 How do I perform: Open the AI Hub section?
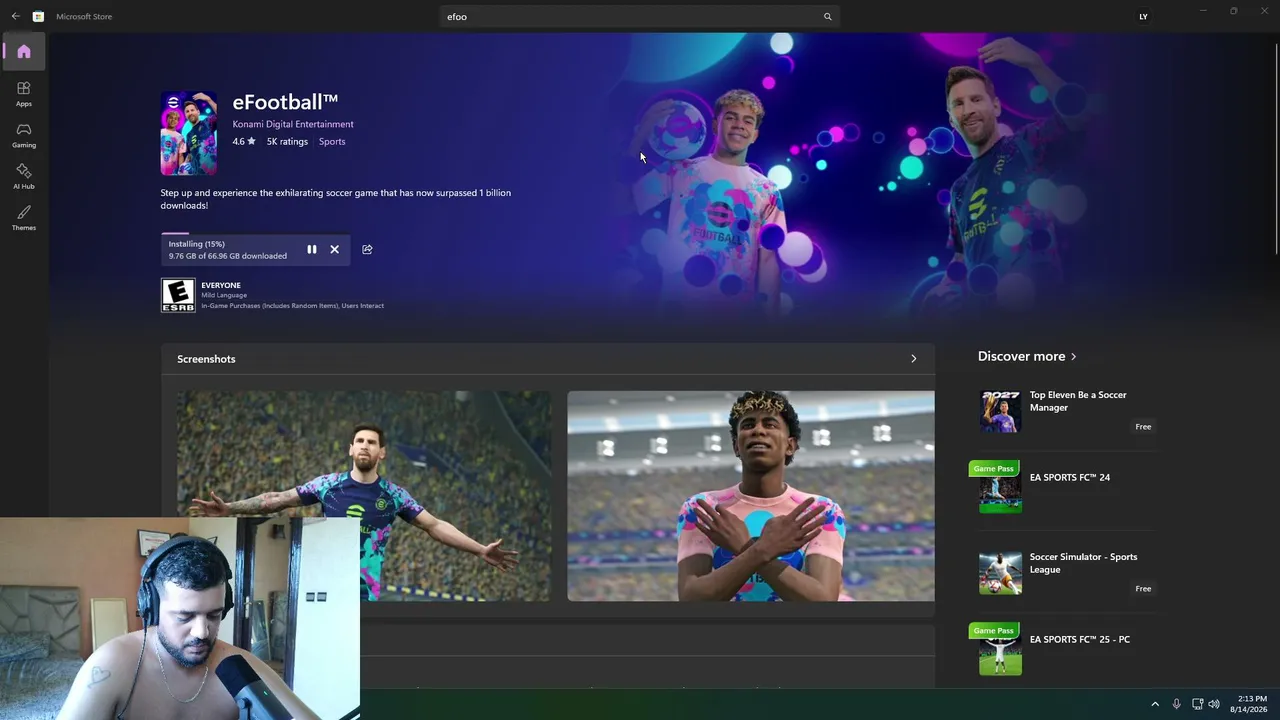(24, 177)
